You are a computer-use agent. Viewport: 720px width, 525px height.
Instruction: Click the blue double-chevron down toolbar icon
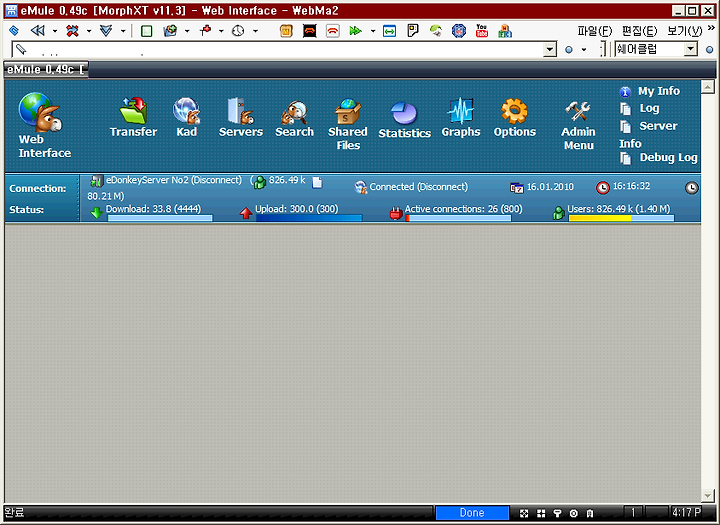(x=106, y=31)
